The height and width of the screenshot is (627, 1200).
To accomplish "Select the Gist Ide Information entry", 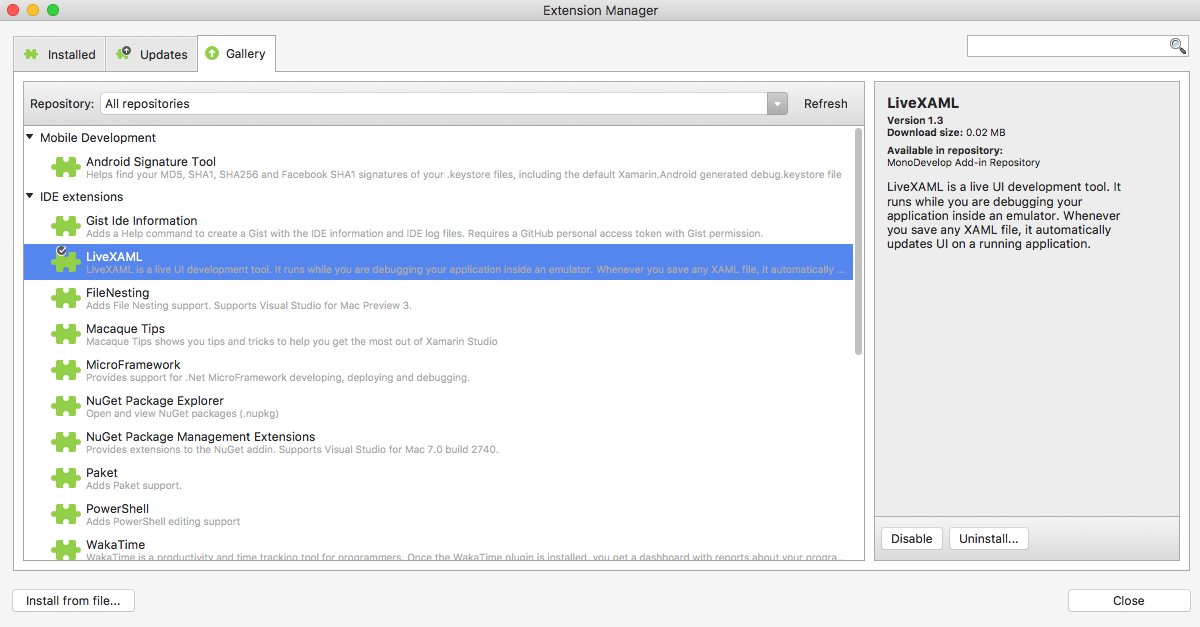I will [x=438, y=226].
